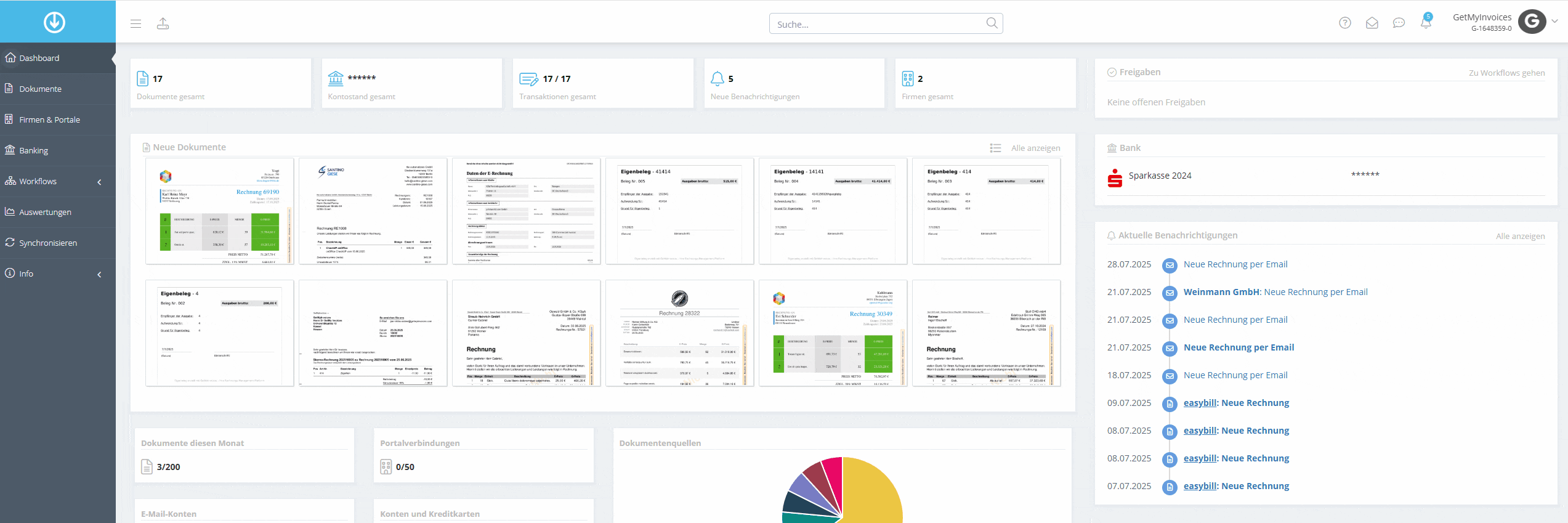
Task: Open Weinmann GmbH notification link
Action: (x=1275, y=292)
